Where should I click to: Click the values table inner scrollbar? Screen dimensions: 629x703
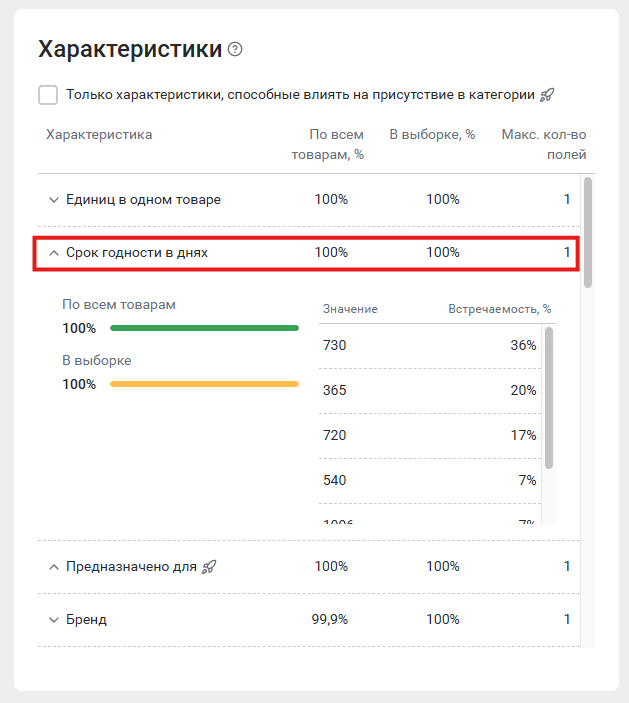tap(549, 398)
